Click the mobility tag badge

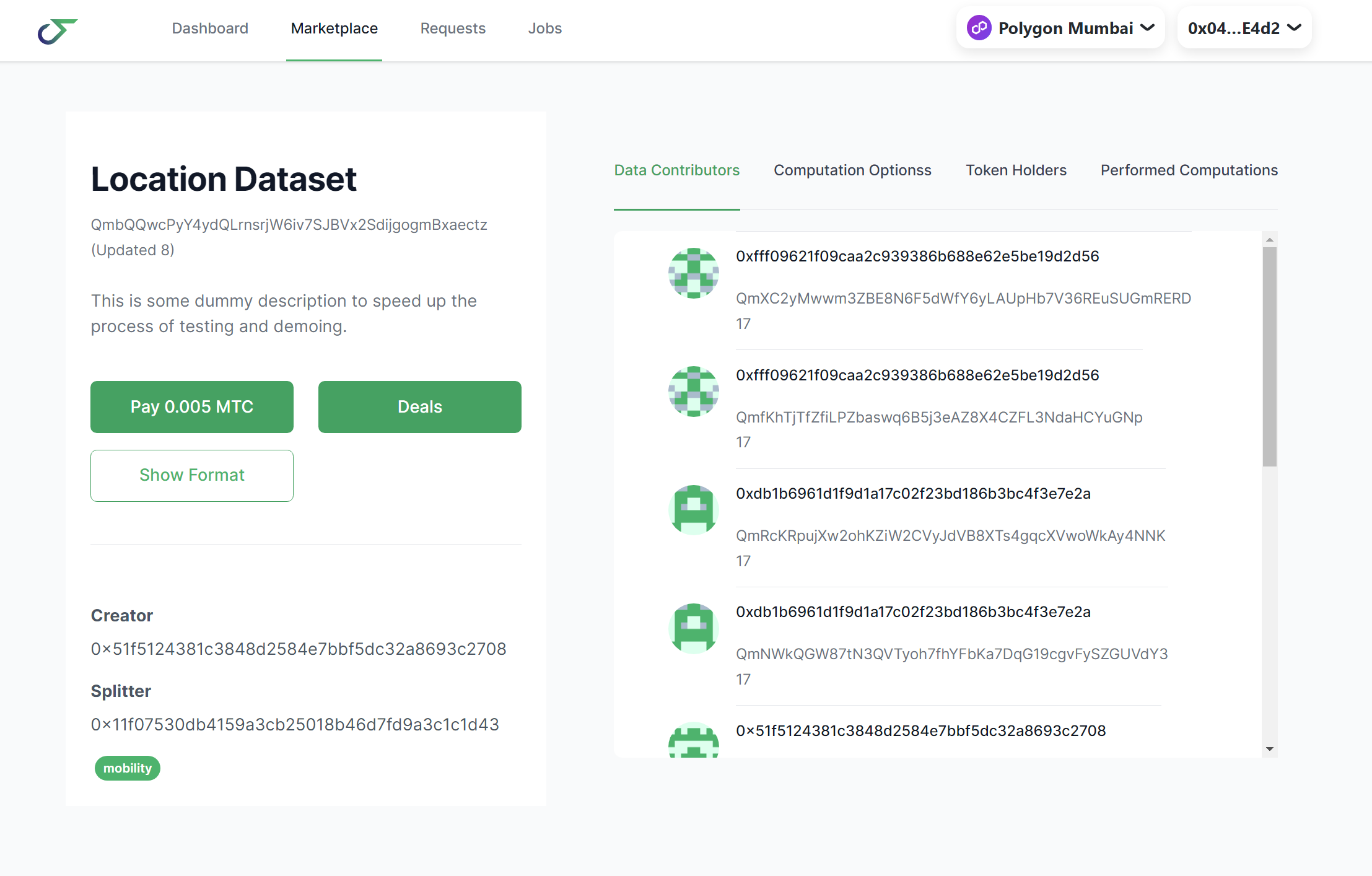pos(128,768)
